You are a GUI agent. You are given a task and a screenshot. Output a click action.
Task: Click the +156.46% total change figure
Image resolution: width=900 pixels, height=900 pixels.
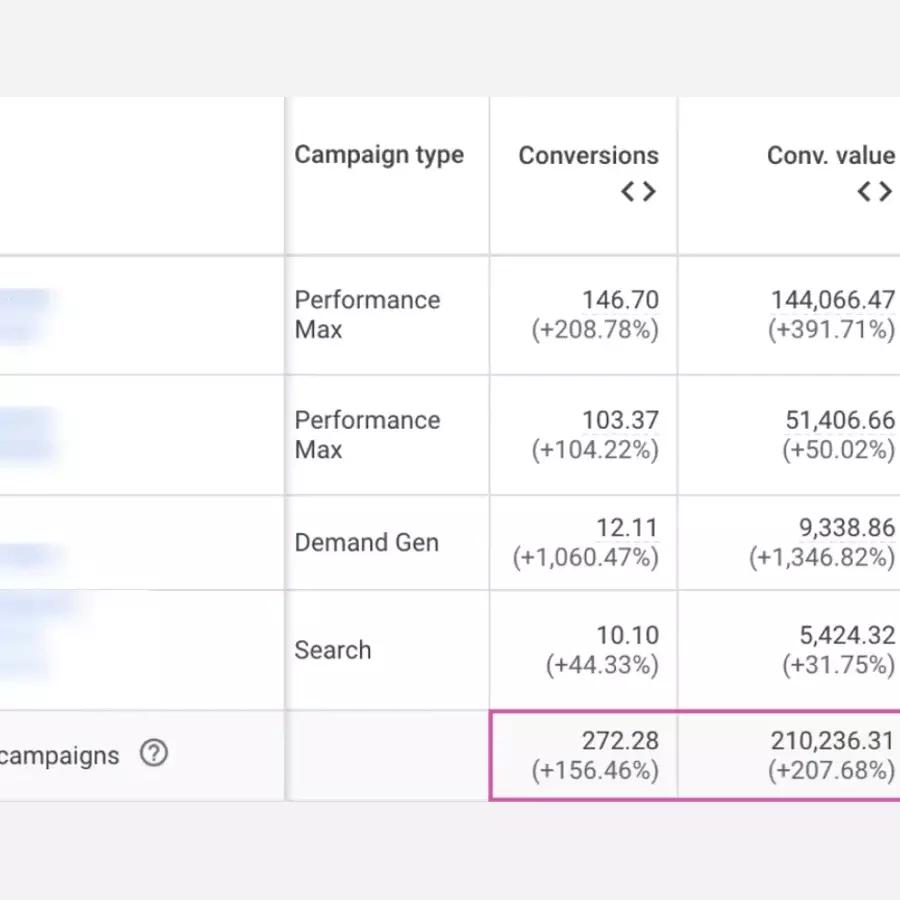pos(595,770)
